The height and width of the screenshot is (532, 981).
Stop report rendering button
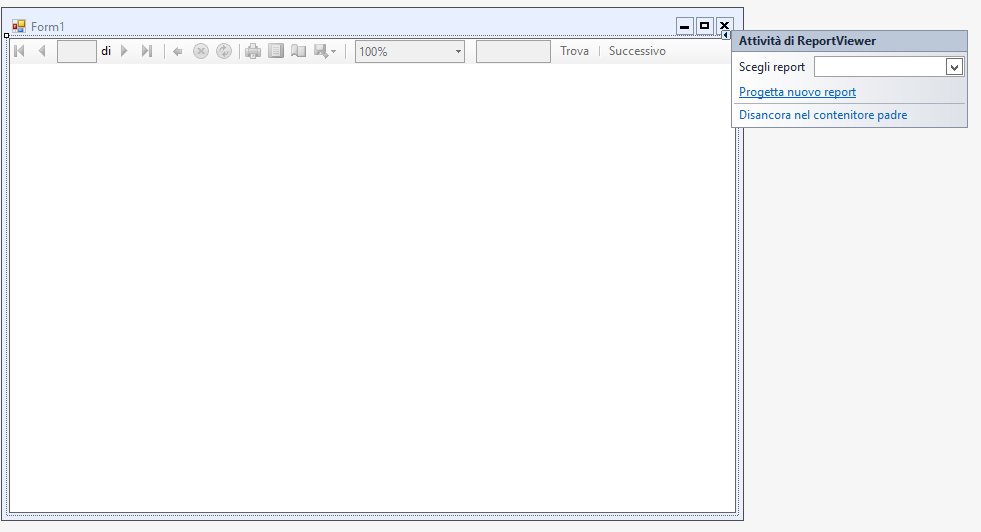(201, 51)
